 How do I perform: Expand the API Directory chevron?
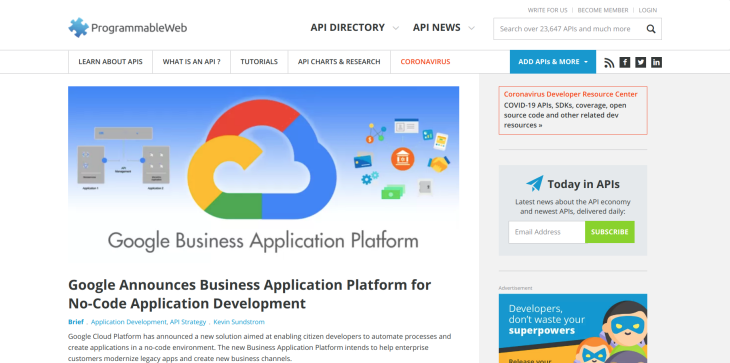click(x=396, y=28)
